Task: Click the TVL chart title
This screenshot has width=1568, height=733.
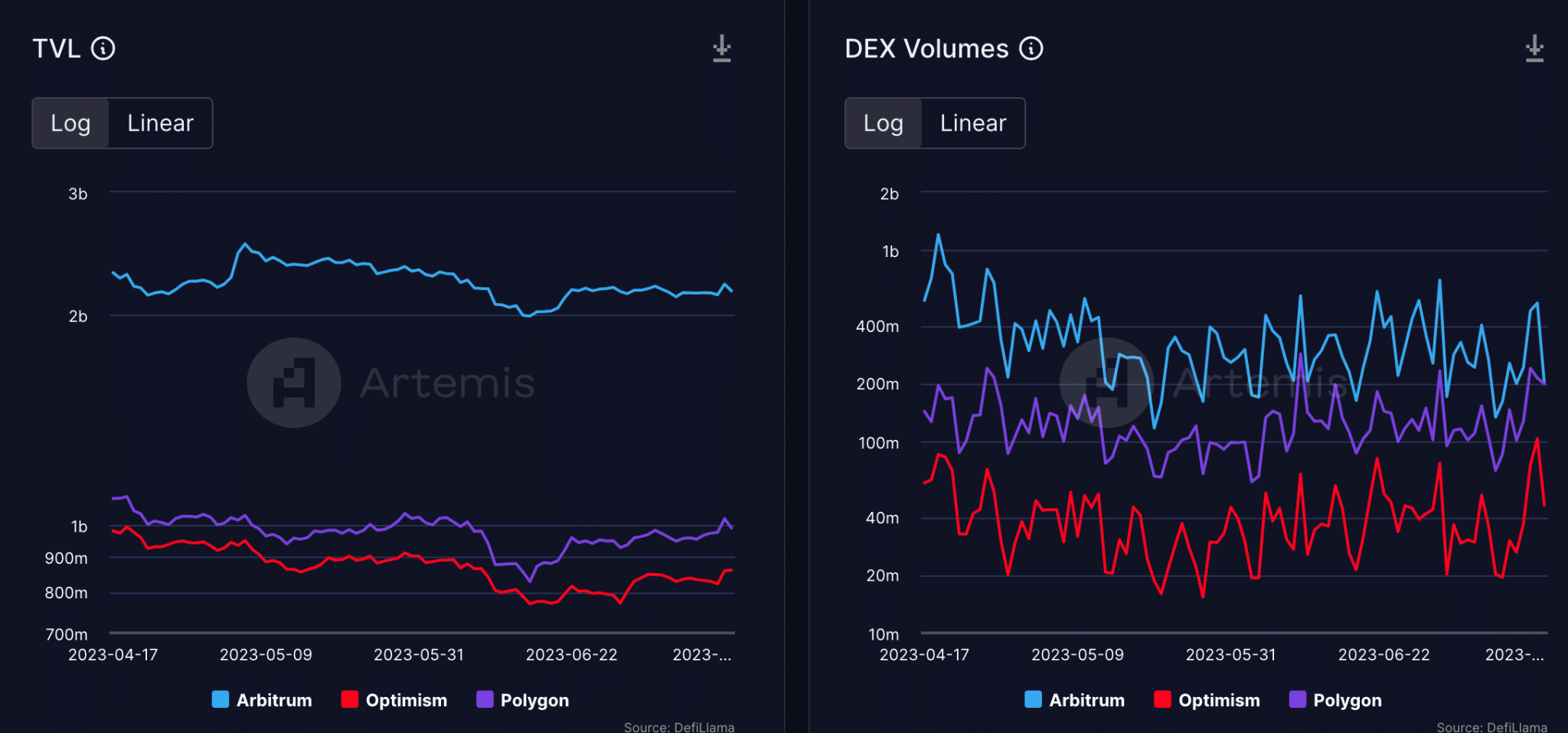Action: [x=57, y=49]
